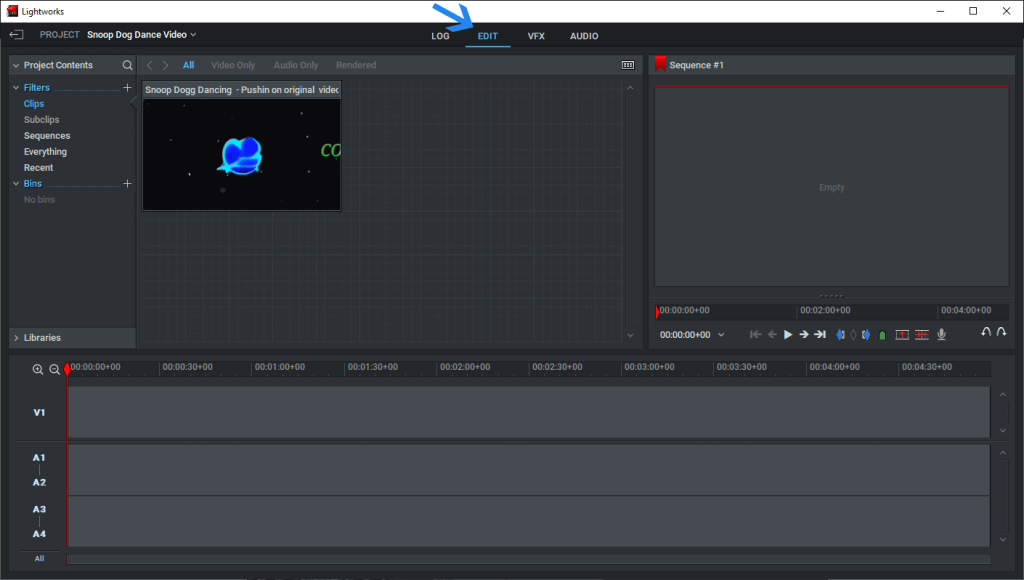This screenshot has width=1024, height=580.
Task: Filter by Audio Only
Action: click(296, 65)
